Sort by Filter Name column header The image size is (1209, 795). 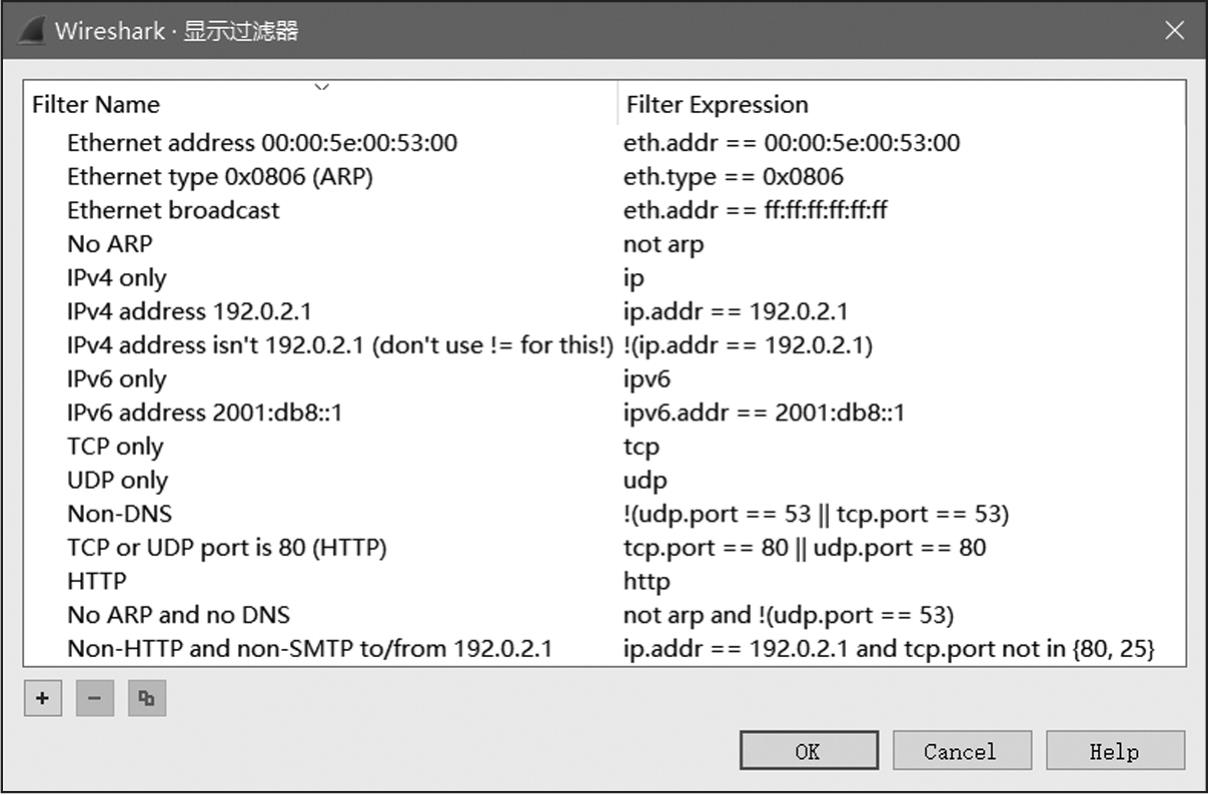(96, 104)
